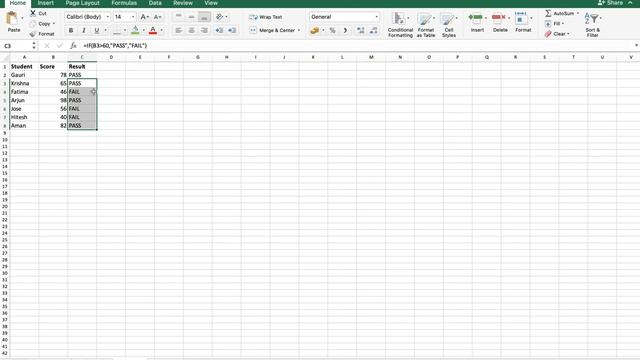Toggle bold formatting
The image size is (640, 360).
[x=71, y=30]
